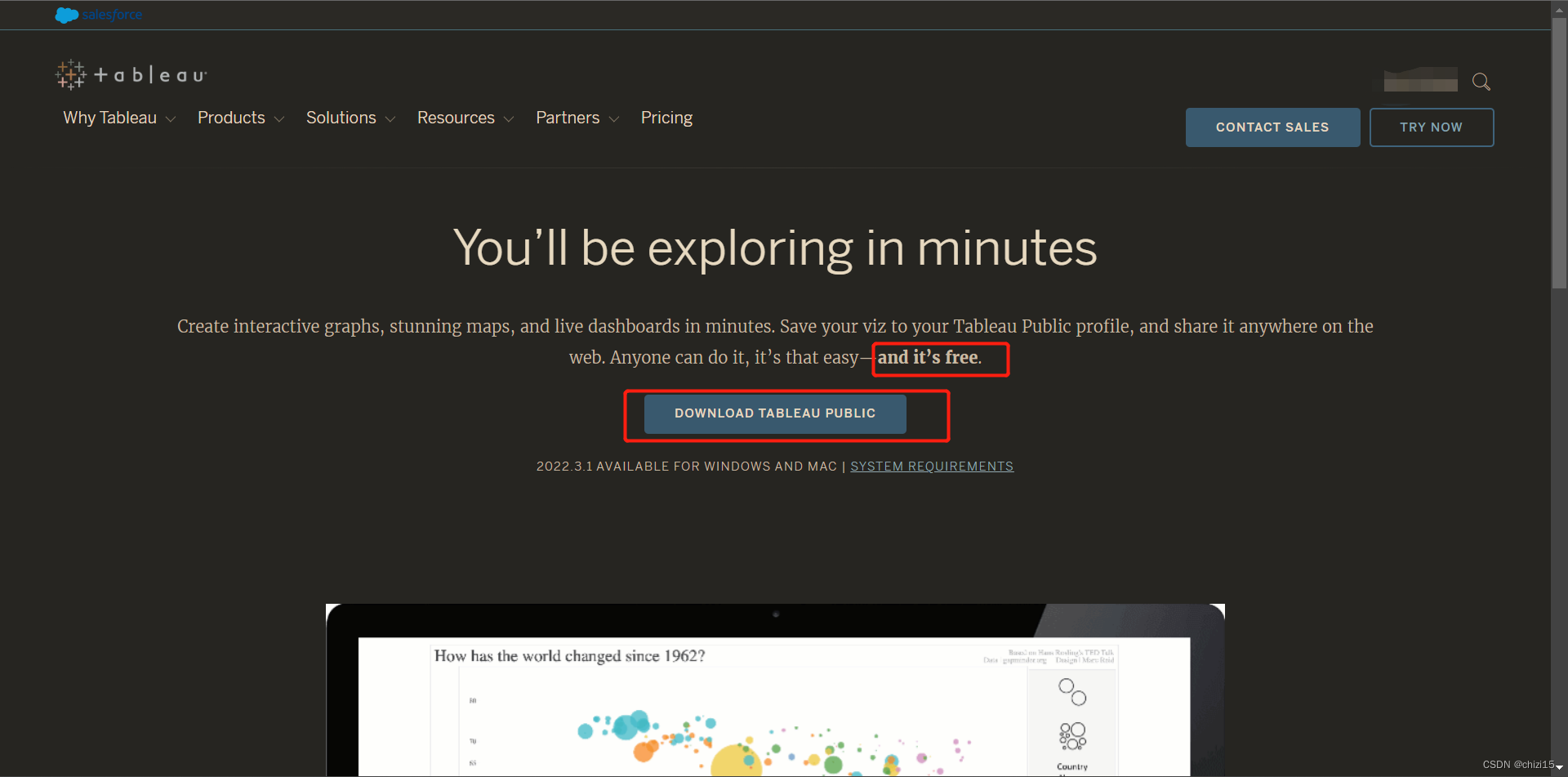Viewport: 1568px width, 777px height.
Task: Click the scrollbar down arrow
Action: 1559,767
